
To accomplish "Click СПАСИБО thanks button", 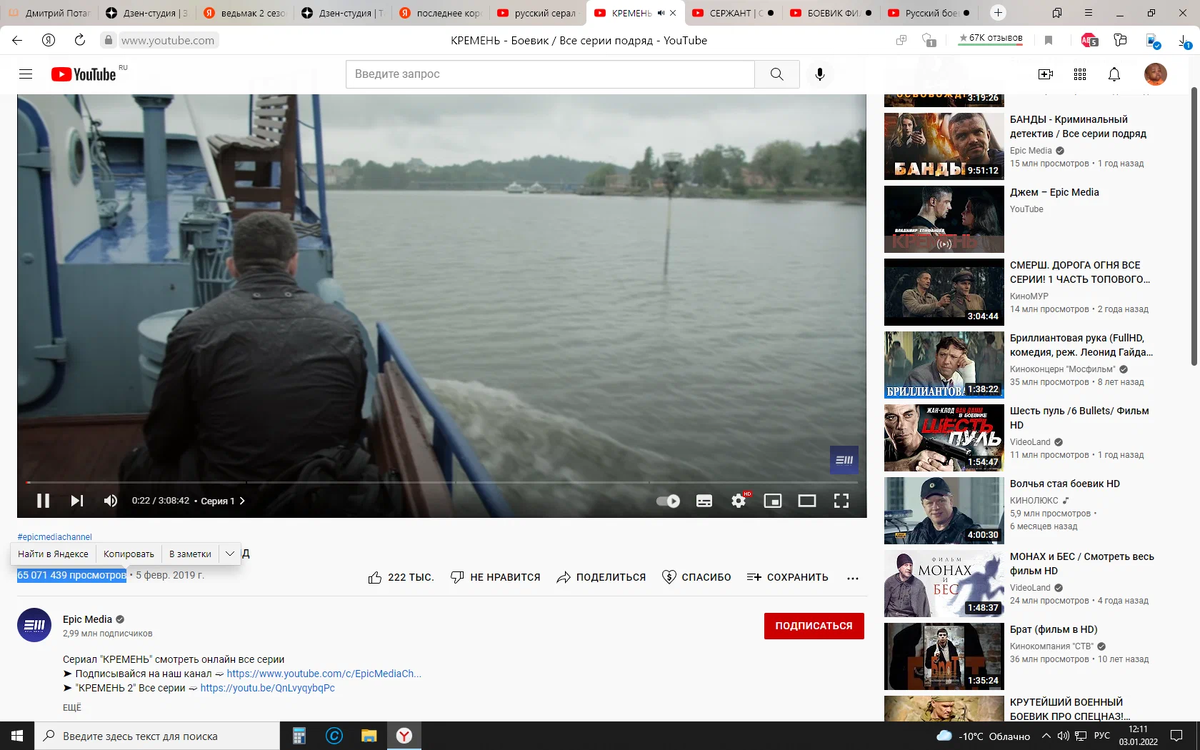I will click(696, 577).
